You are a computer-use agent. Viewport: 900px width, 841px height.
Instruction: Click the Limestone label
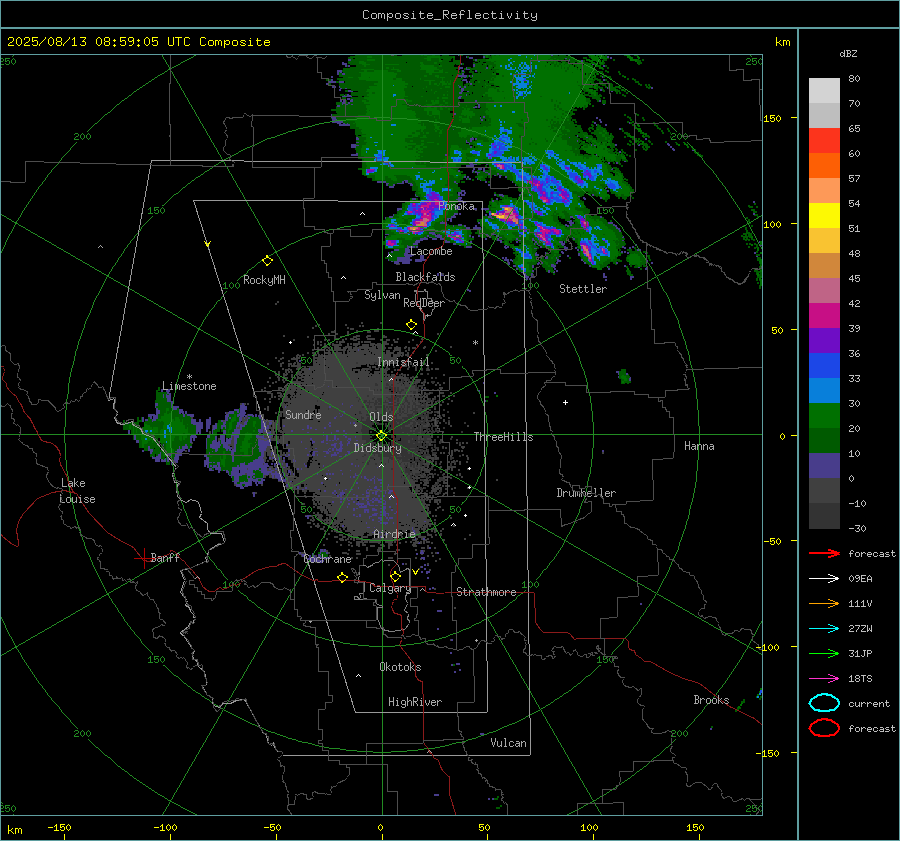pyautogui.click(x=189, y=386)
